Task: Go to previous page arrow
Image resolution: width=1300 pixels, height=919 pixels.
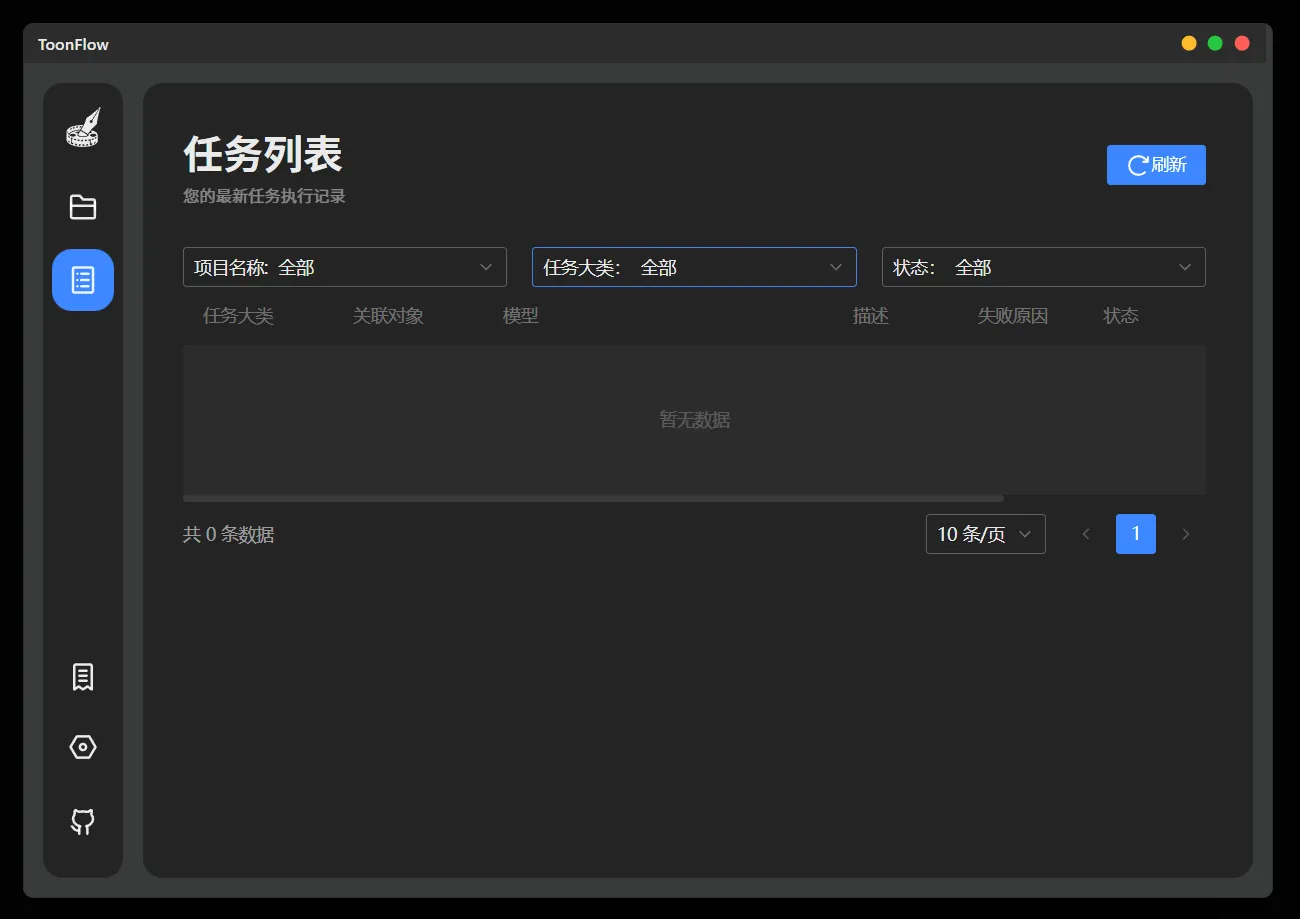Action: pos(1086,534)
